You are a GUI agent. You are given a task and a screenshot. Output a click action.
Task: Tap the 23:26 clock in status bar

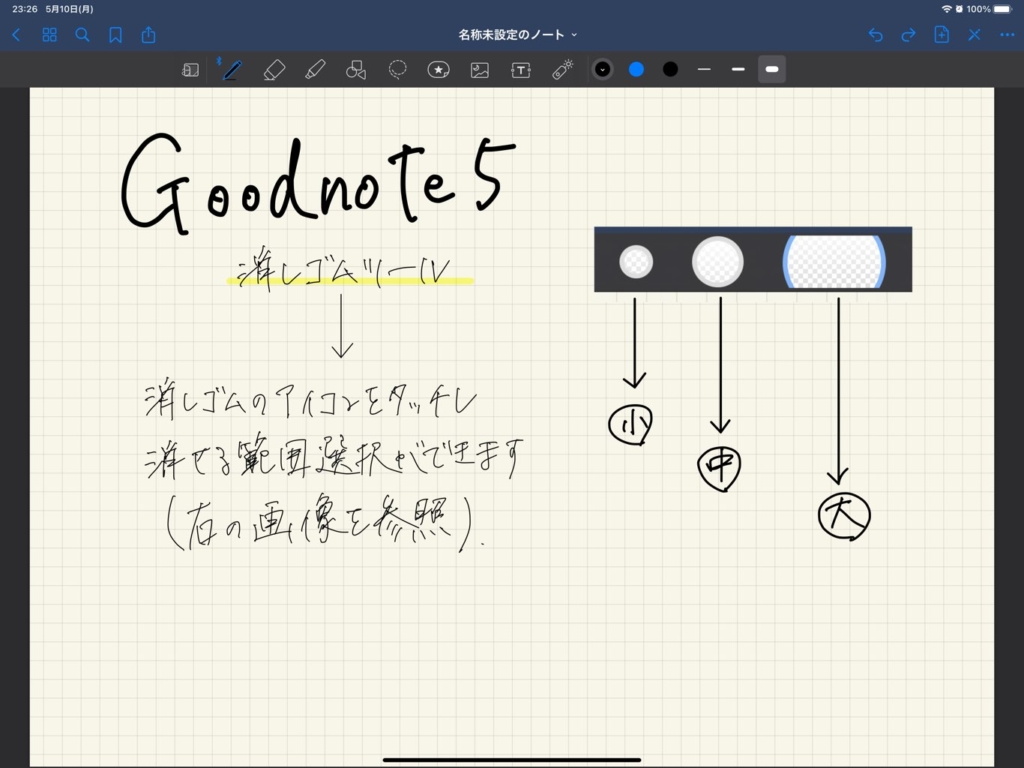[25, 9]
